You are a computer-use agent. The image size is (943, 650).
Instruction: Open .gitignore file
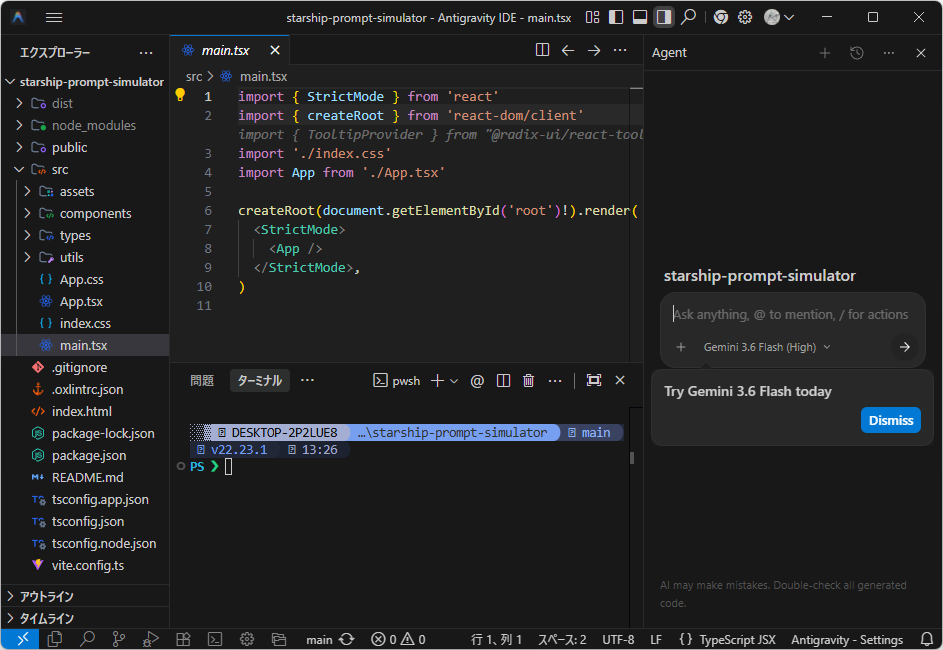click(85, 367)
